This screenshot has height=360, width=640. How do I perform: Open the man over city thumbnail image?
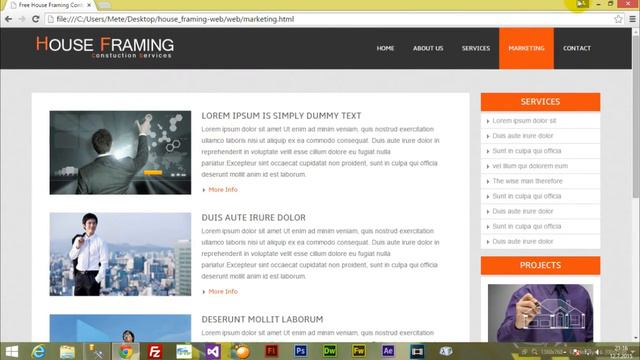120,254
